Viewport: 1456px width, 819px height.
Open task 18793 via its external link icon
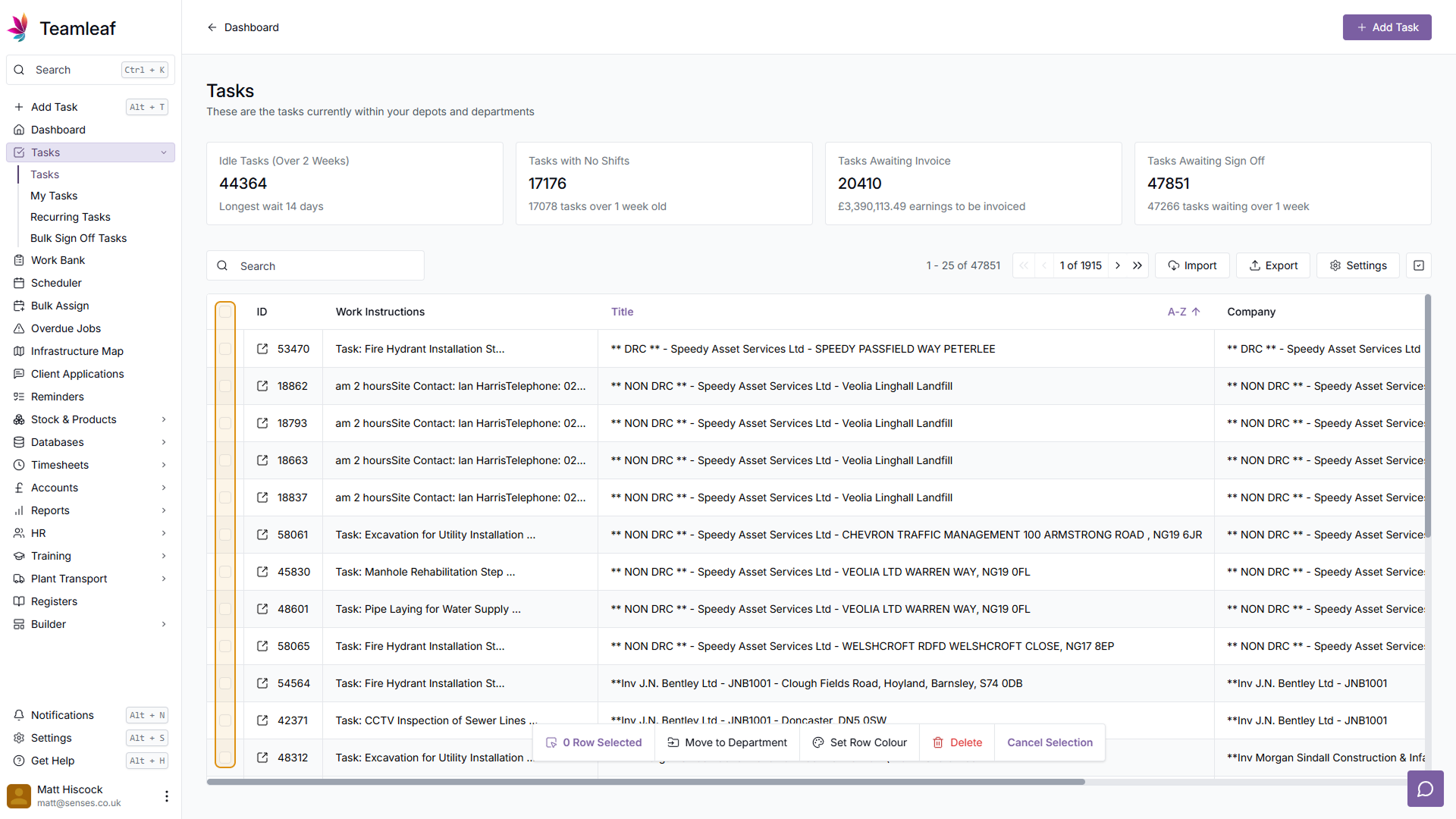point(262,423)
